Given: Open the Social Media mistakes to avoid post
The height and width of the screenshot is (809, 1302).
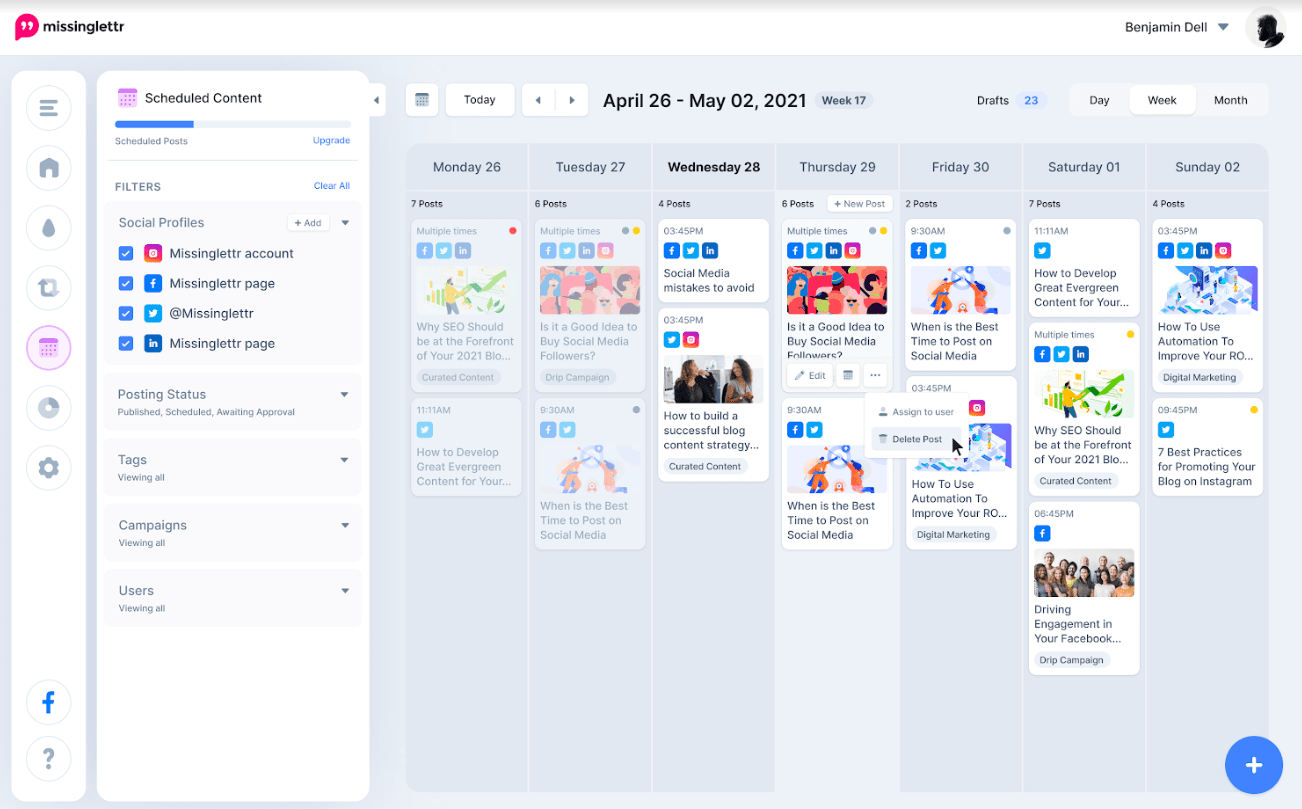Looking at the screenshot, I should coord(713,260).
